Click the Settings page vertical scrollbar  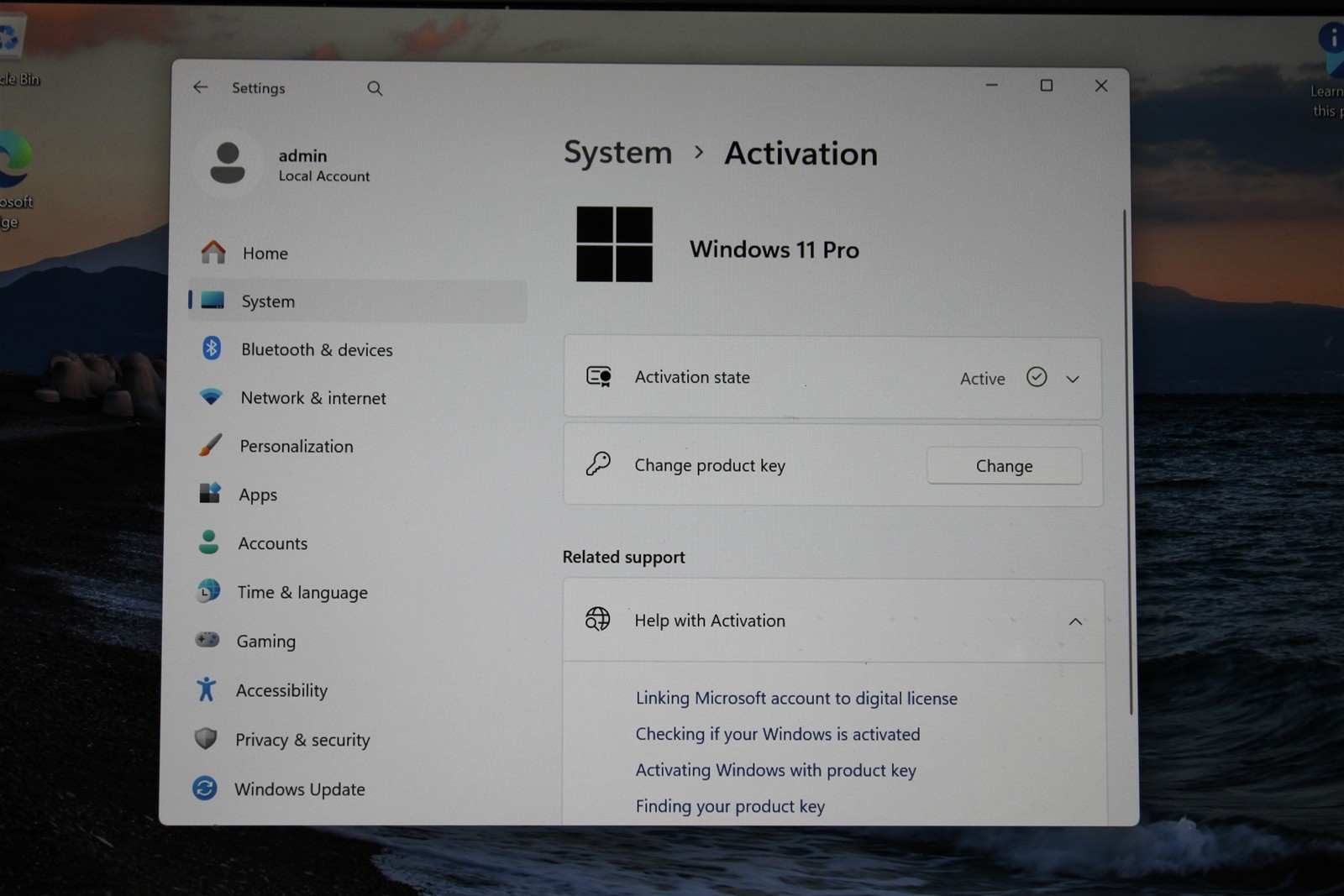(x=1127, y=462)
